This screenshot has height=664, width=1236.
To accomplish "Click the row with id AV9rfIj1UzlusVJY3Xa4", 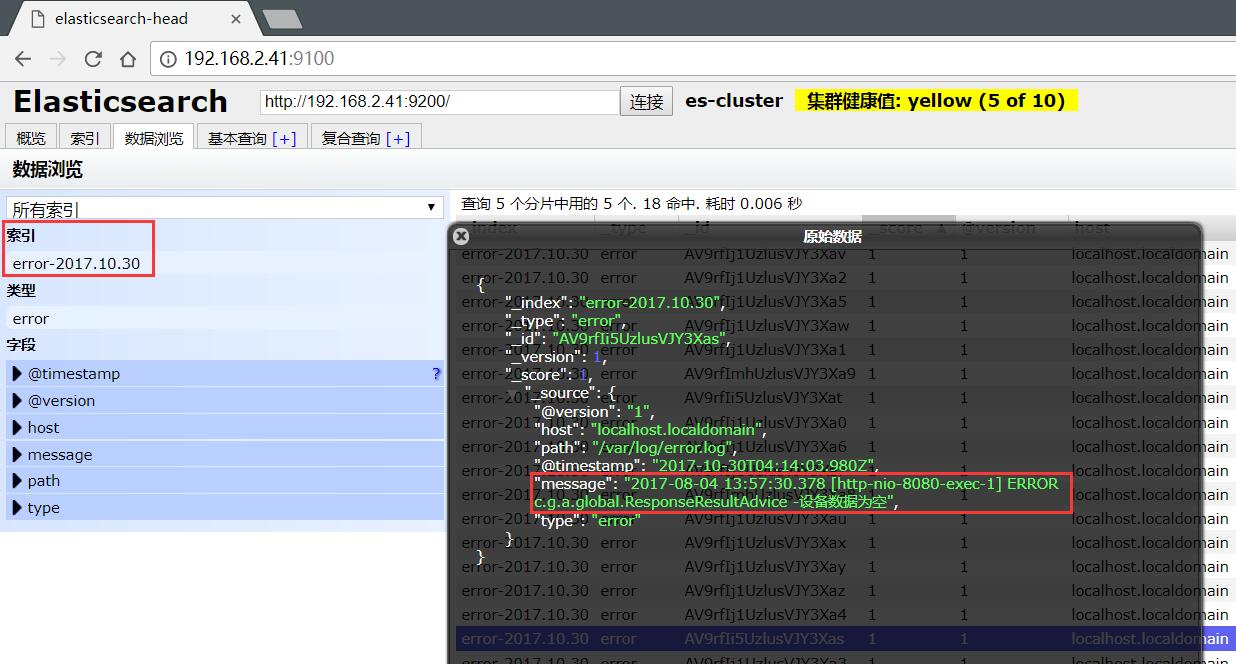I will click(845, 614).
